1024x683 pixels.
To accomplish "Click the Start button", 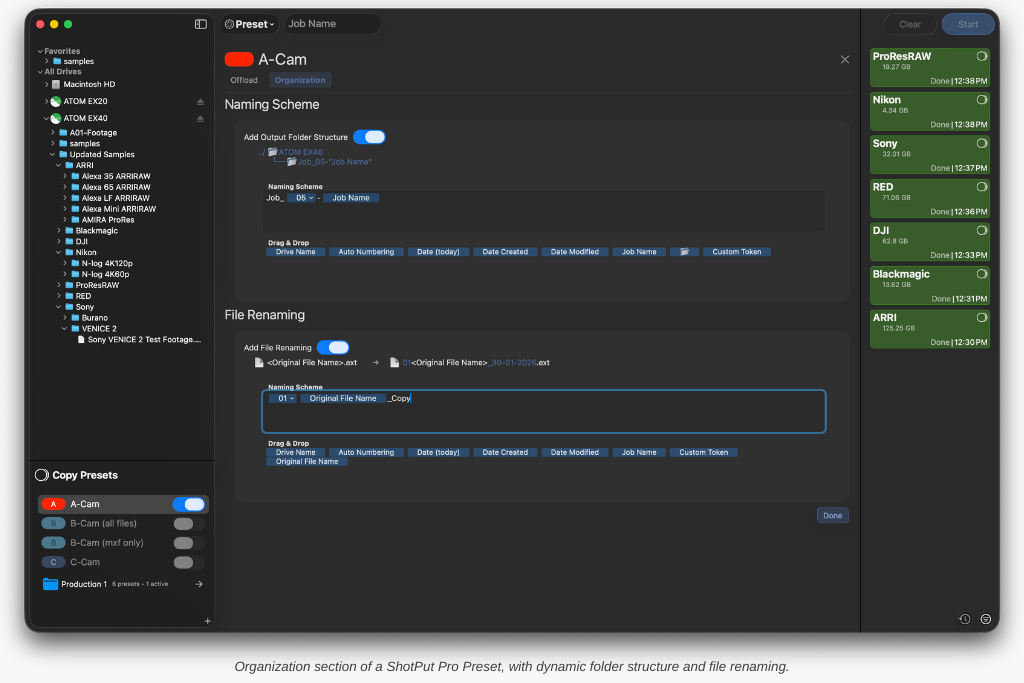I will tap(968, 24).
